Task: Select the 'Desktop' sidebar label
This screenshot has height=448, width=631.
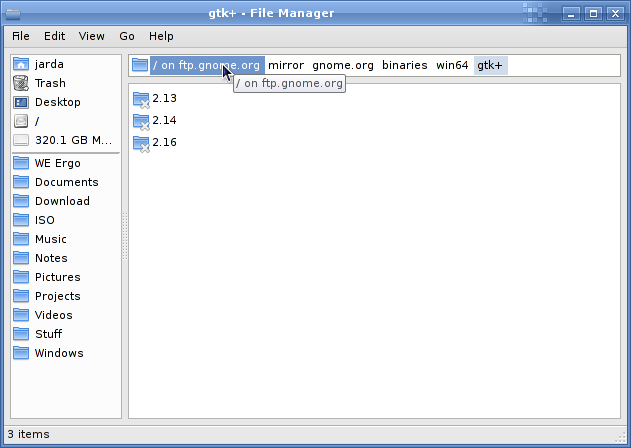Action: coord(58,102)
